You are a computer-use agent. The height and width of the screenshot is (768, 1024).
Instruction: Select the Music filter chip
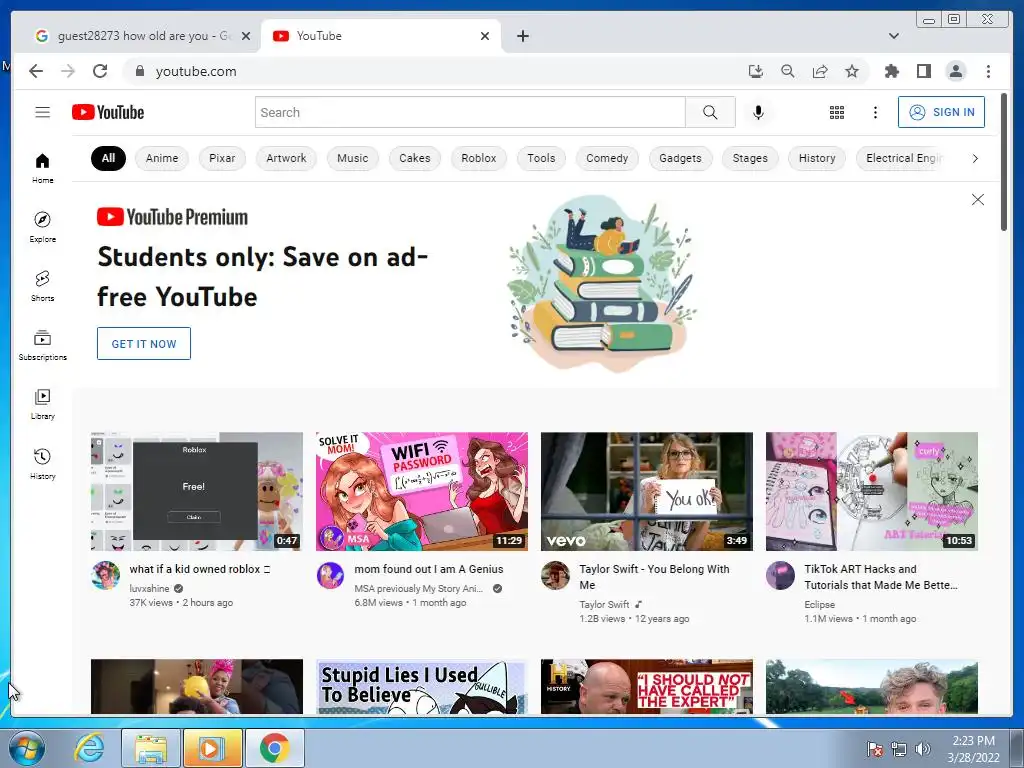coord(353,158)
